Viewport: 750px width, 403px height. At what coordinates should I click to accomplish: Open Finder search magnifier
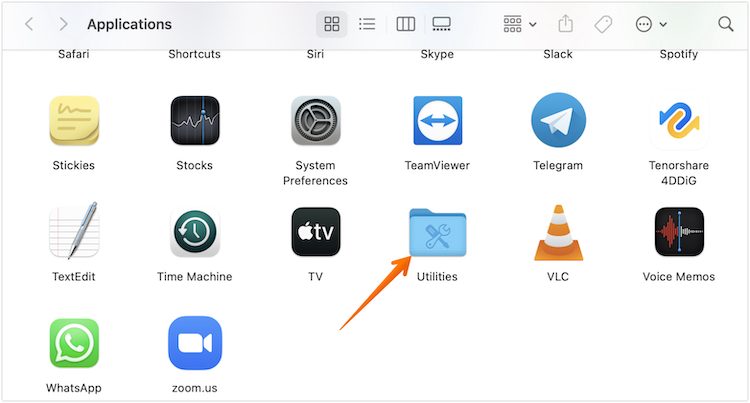pyautogui.click(x=726, y=24)
